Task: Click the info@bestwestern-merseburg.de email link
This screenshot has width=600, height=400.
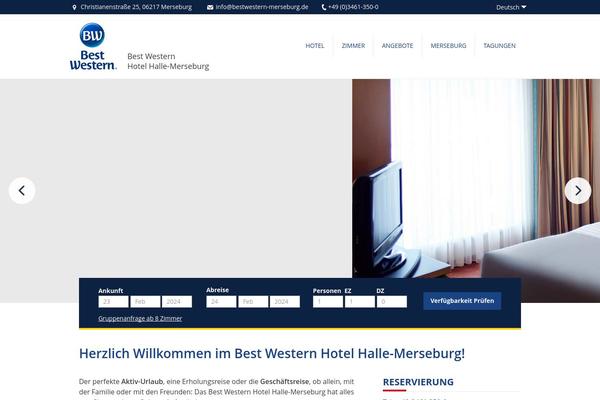Action: point(262,7)
